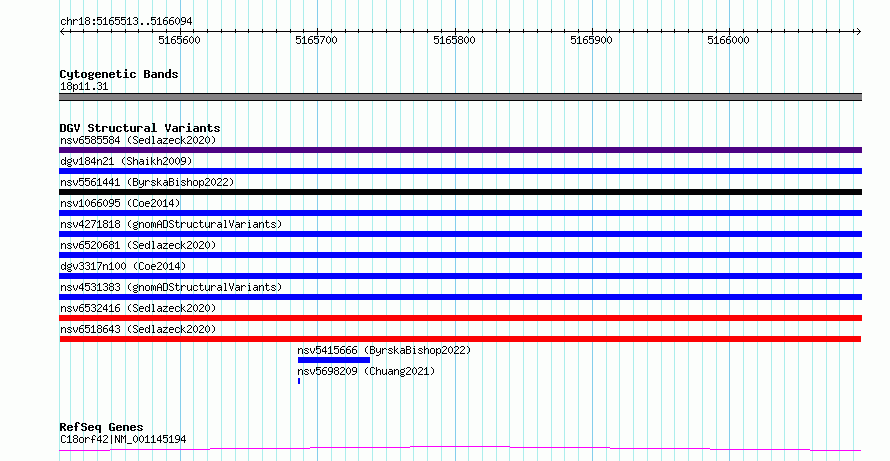The image size is (890, 461).
Task: Click ruler position 5165700
Action: point(316,40)
